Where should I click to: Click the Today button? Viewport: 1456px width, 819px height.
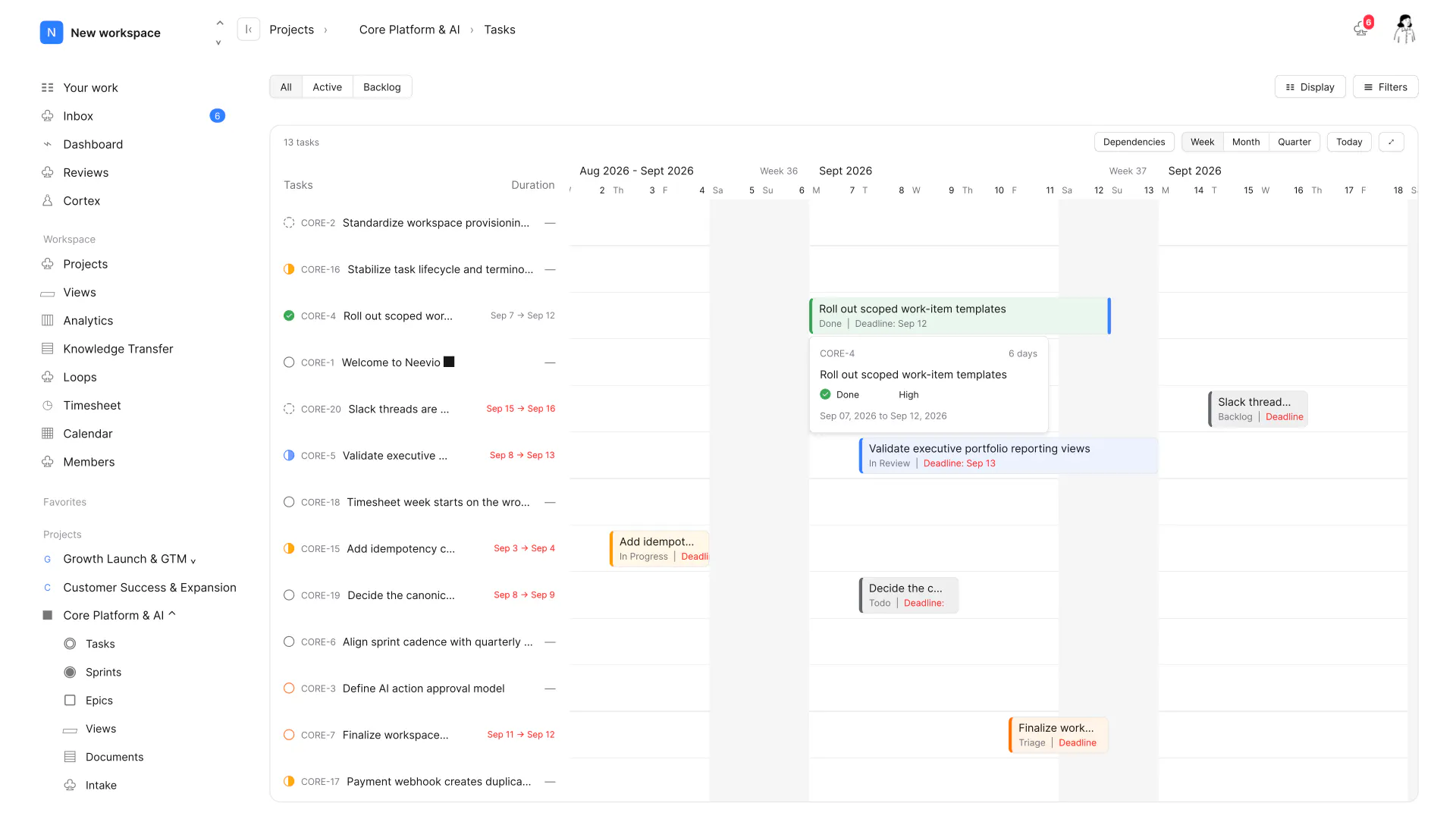(1349, 142)
